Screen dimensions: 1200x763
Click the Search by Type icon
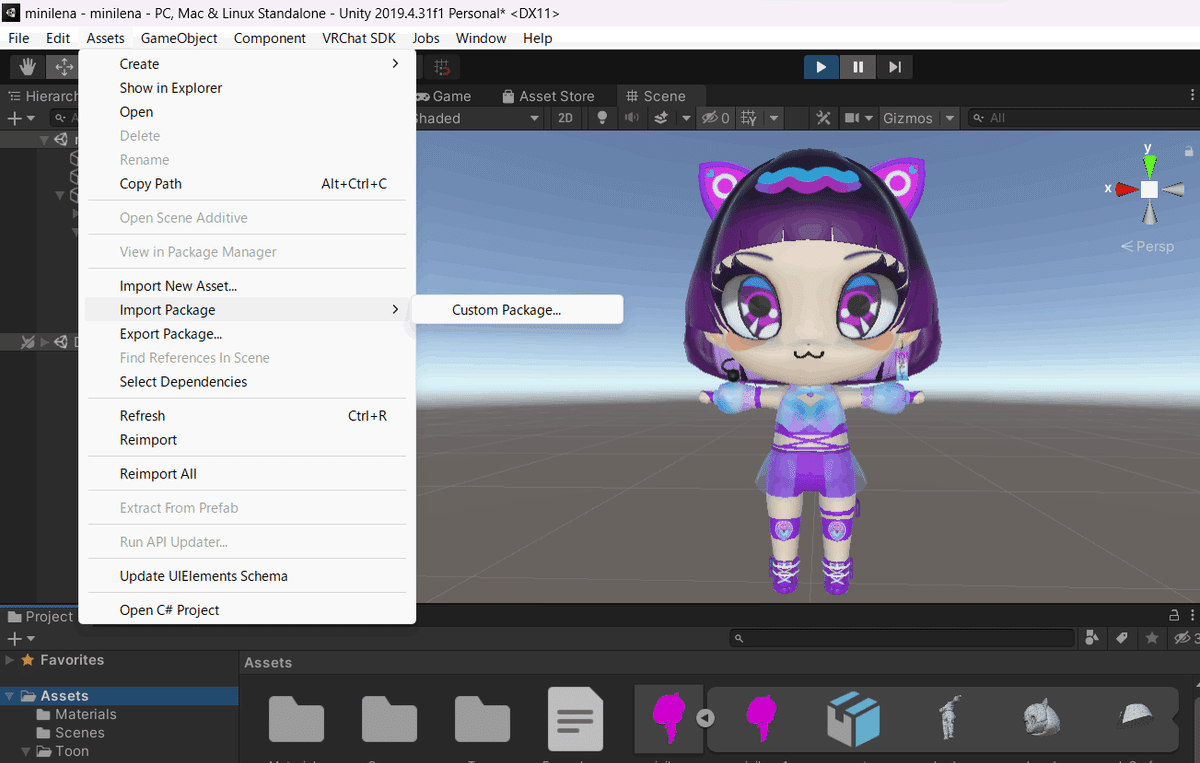coord(1092,638)
